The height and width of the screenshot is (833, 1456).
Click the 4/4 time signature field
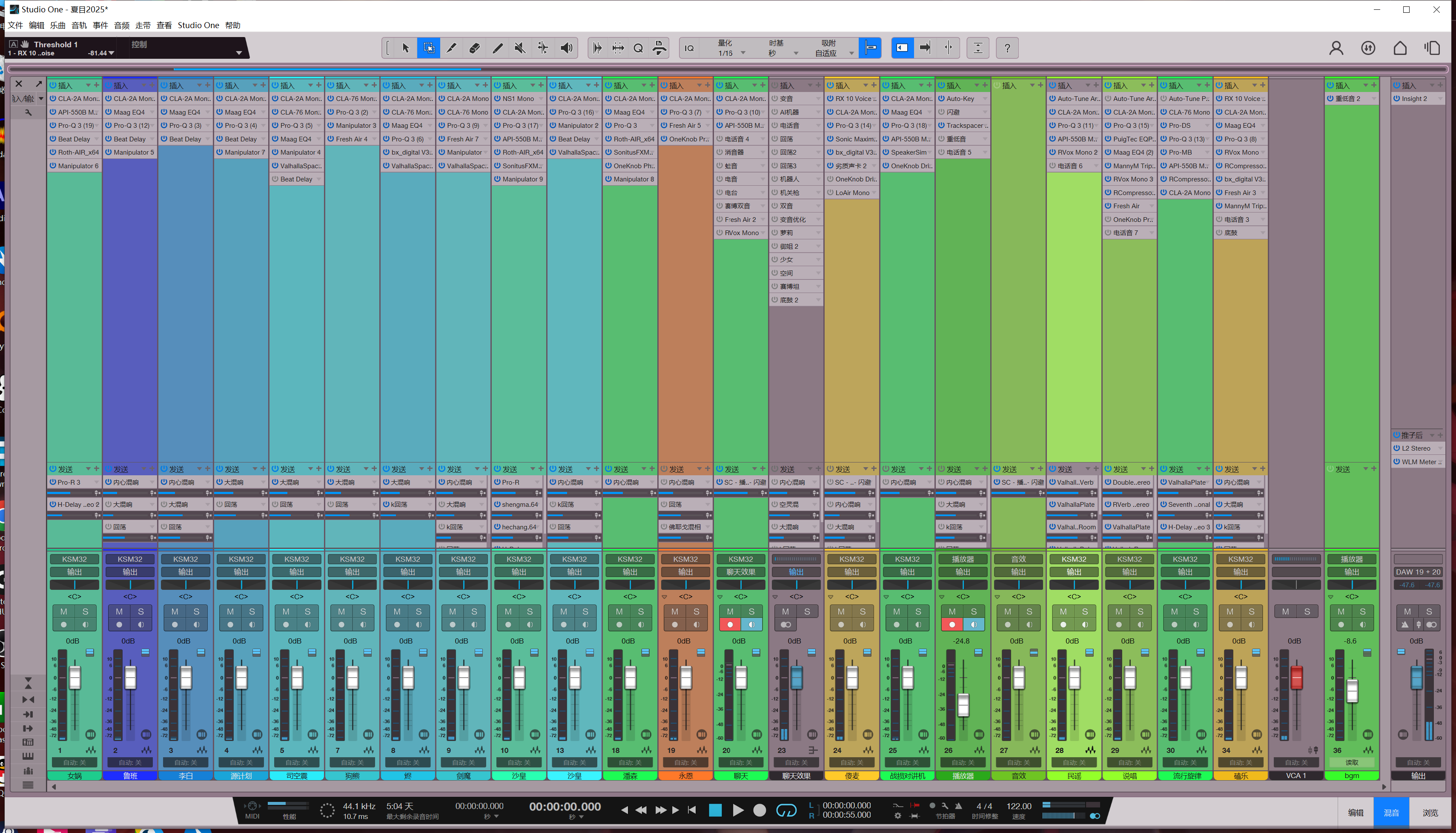pos(984,806)
